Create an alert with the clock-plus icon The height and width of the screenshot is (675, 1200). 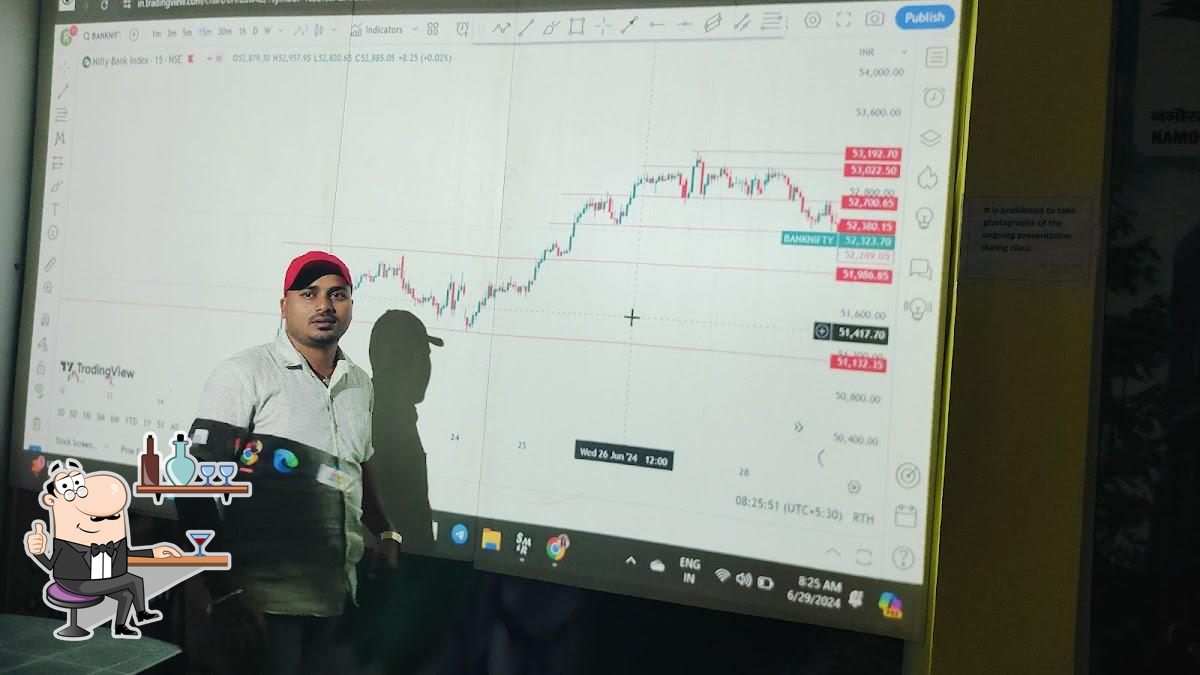click(463, 29)
